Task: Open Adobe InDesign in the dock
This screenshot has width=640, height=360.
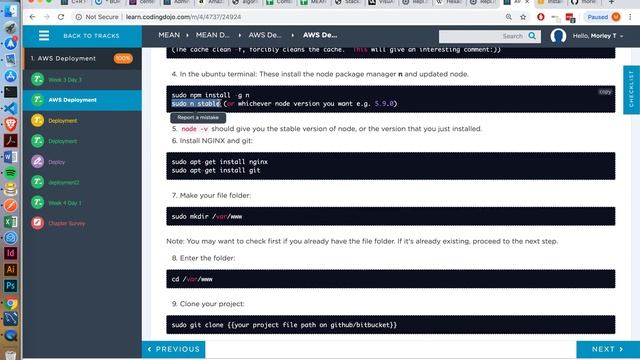Action: pos(11,253)
